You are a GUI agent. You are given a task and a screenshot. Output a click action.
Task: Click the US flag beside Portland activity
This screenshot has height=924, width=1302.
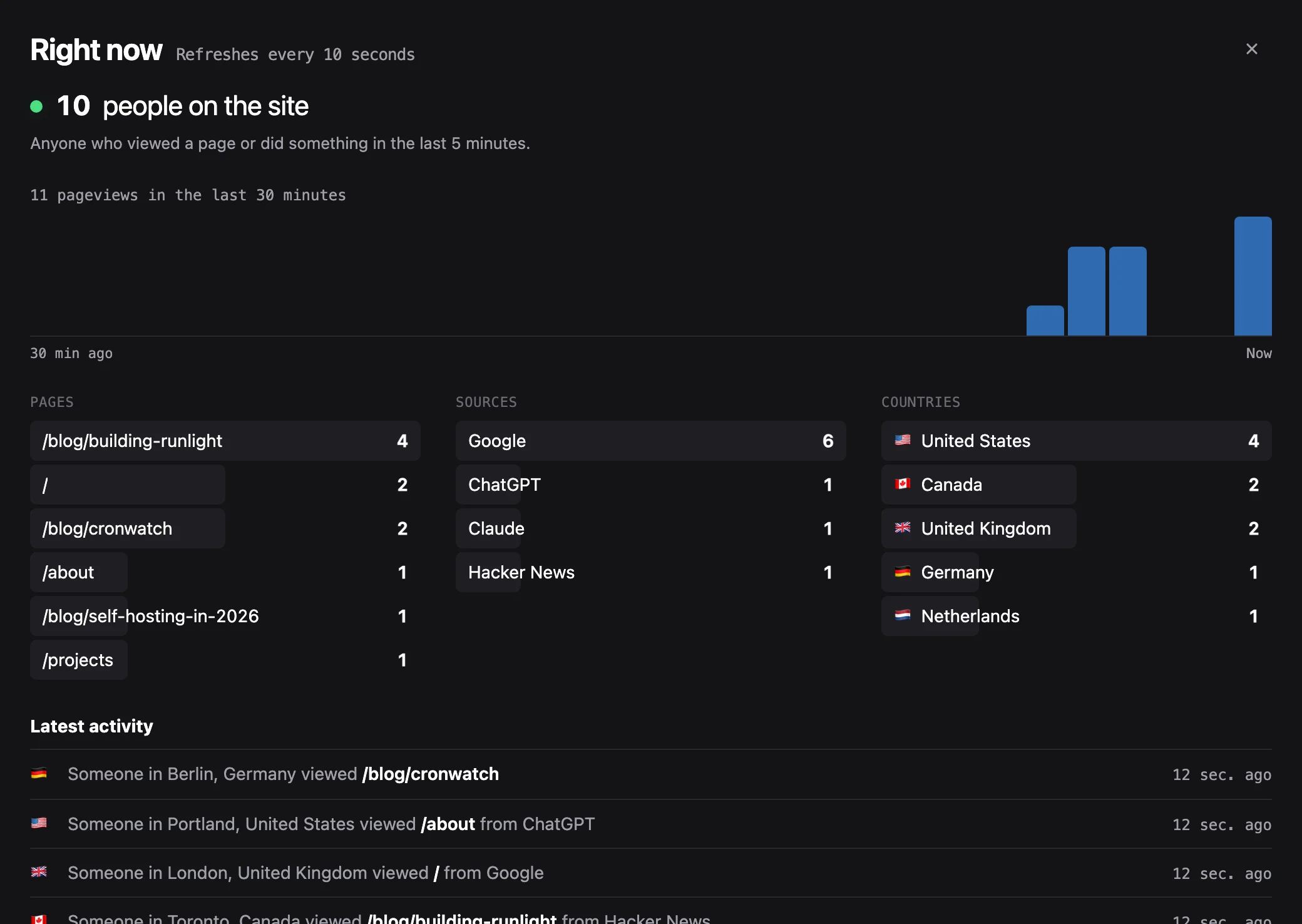click(39, 823)
